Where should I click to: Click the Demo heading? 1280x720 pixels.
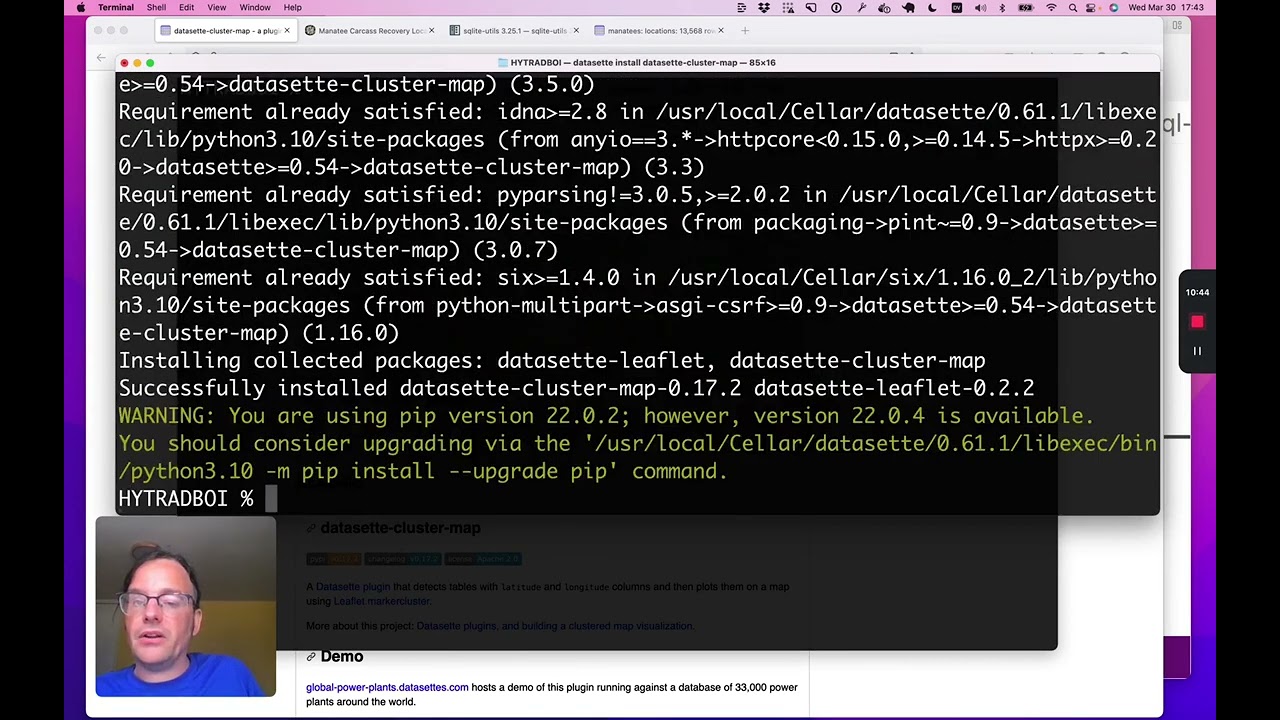tap(342, 656)
